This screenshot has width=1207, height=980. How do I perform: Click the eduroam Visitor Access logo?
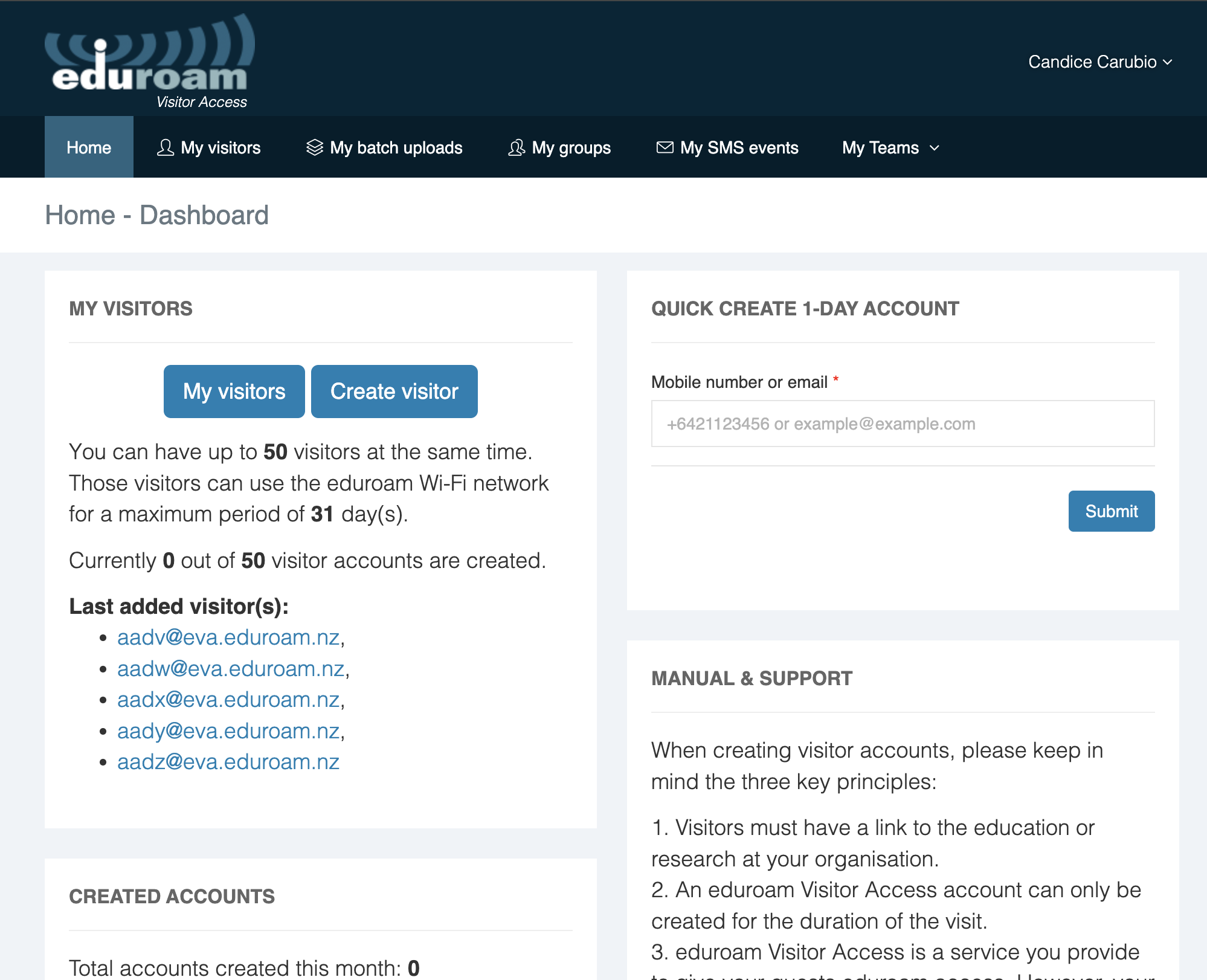pos(150,62)
